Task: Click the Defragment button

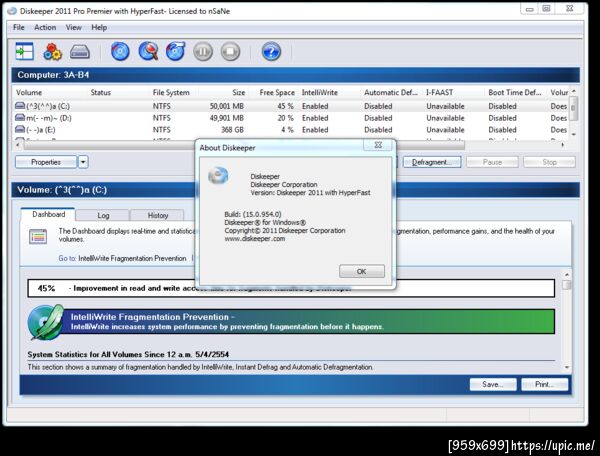Action: pyautogui.click(x=432, y=162)
